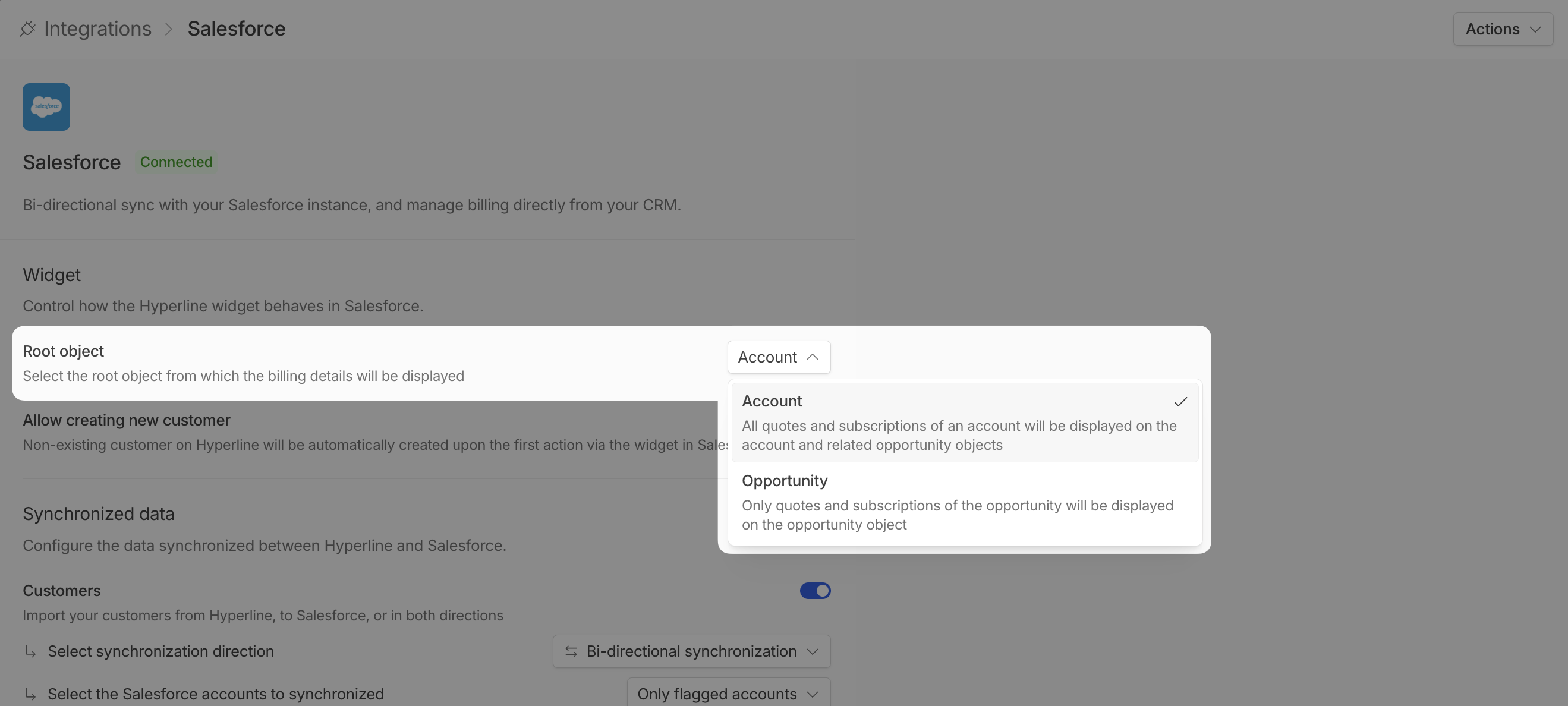Open the Actions dropdown menu
The height and width of the screenshot is (706, 1568).
point(1502,29)
